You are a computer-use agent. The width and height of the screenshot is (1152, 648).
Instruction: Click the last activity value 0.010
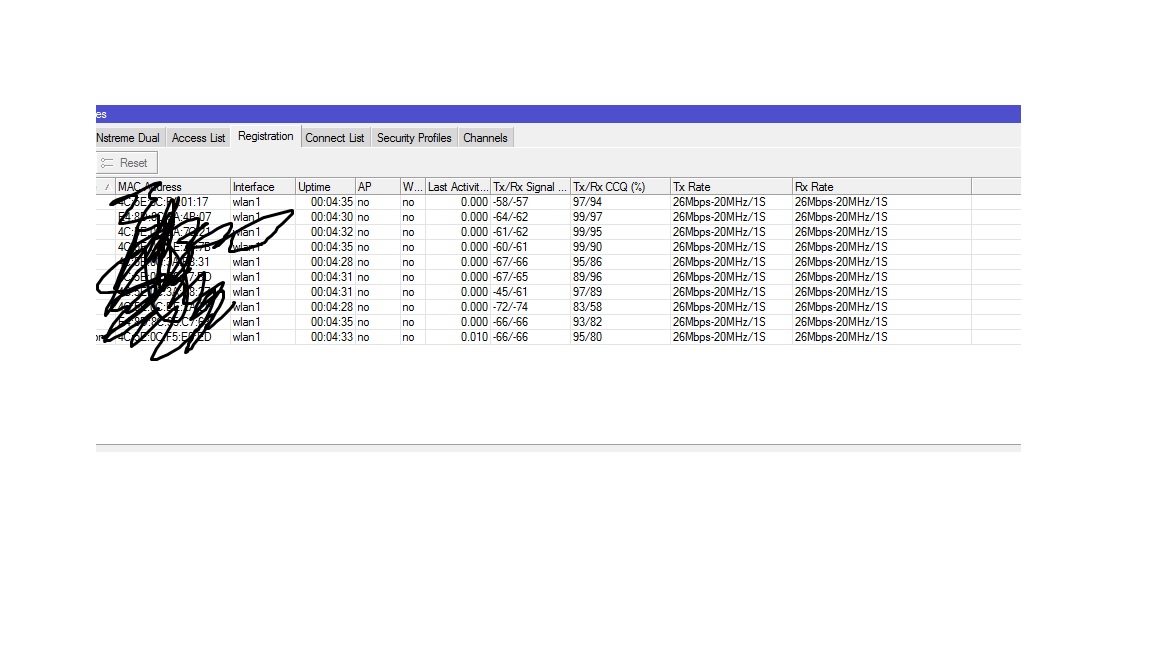pyautogui.click(x=474, y=337)
